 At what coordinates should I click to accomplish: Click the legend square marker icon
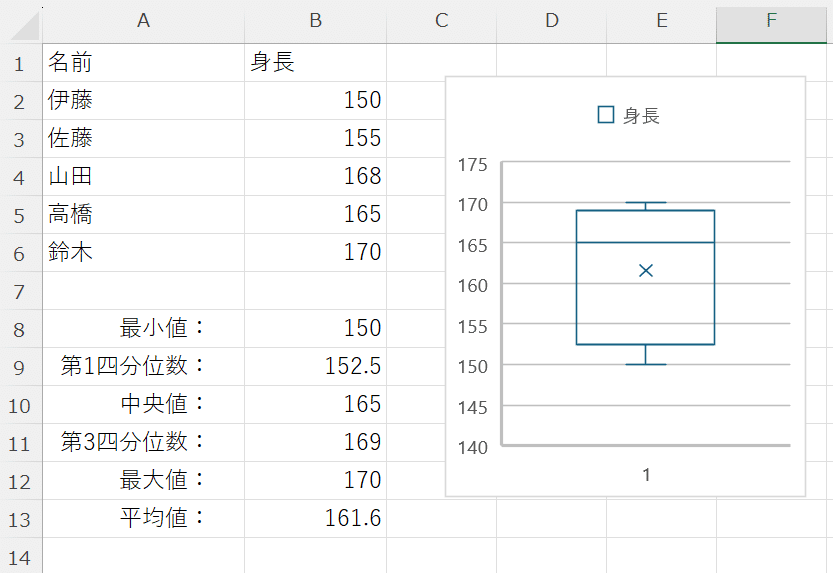pyautogui.click(x=606, y=115)
